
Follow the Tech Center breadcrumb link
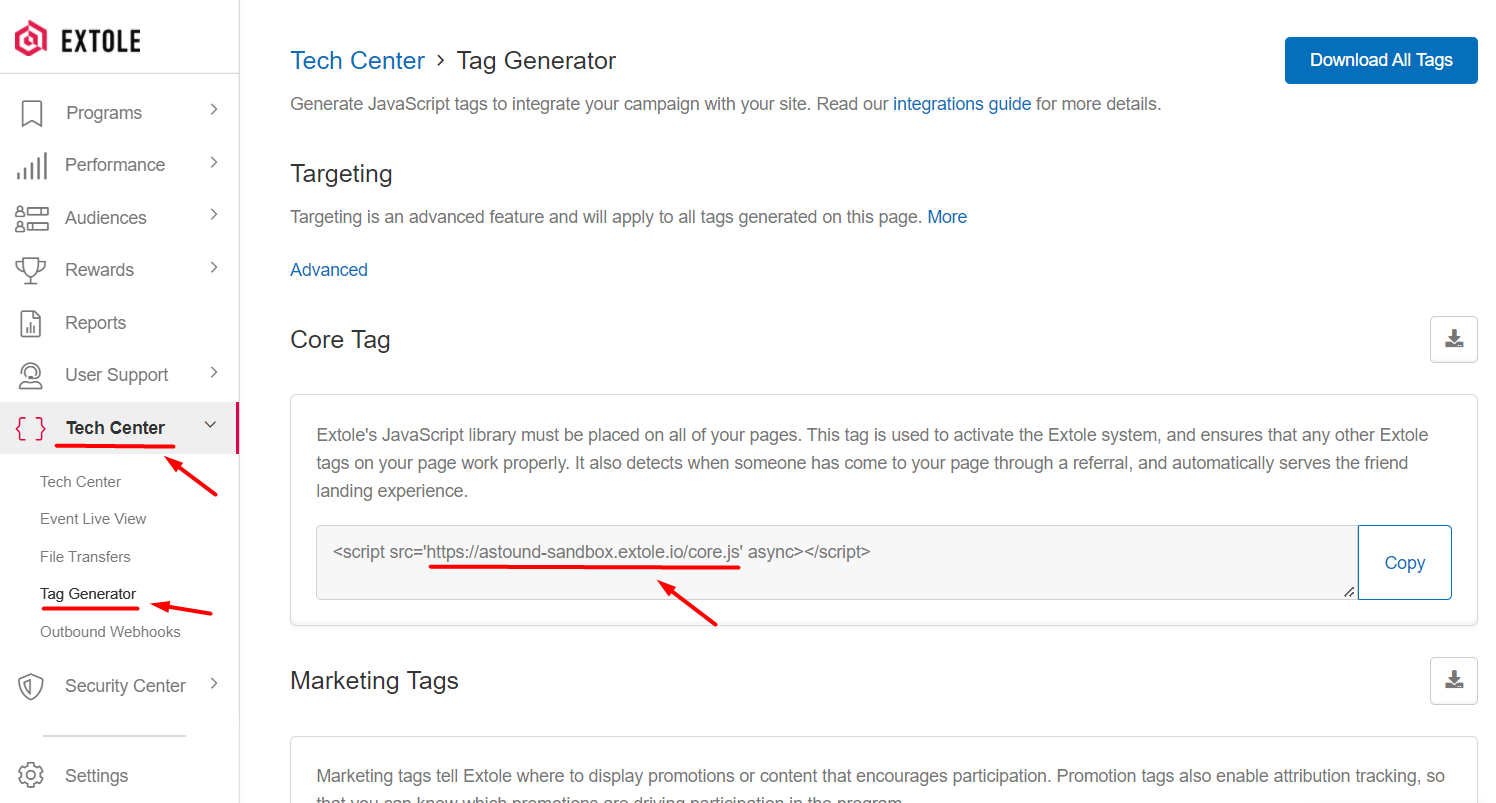pos(357,61)
